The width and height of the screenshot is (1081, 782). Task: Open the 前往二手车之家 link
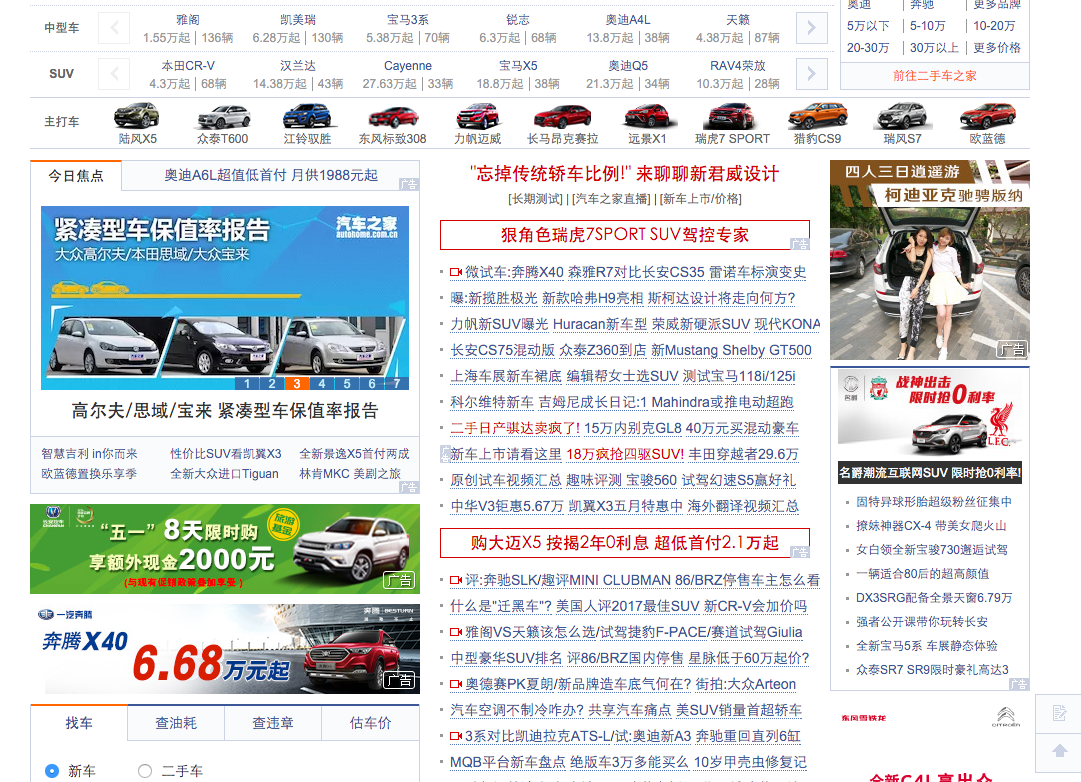point(934,76)
